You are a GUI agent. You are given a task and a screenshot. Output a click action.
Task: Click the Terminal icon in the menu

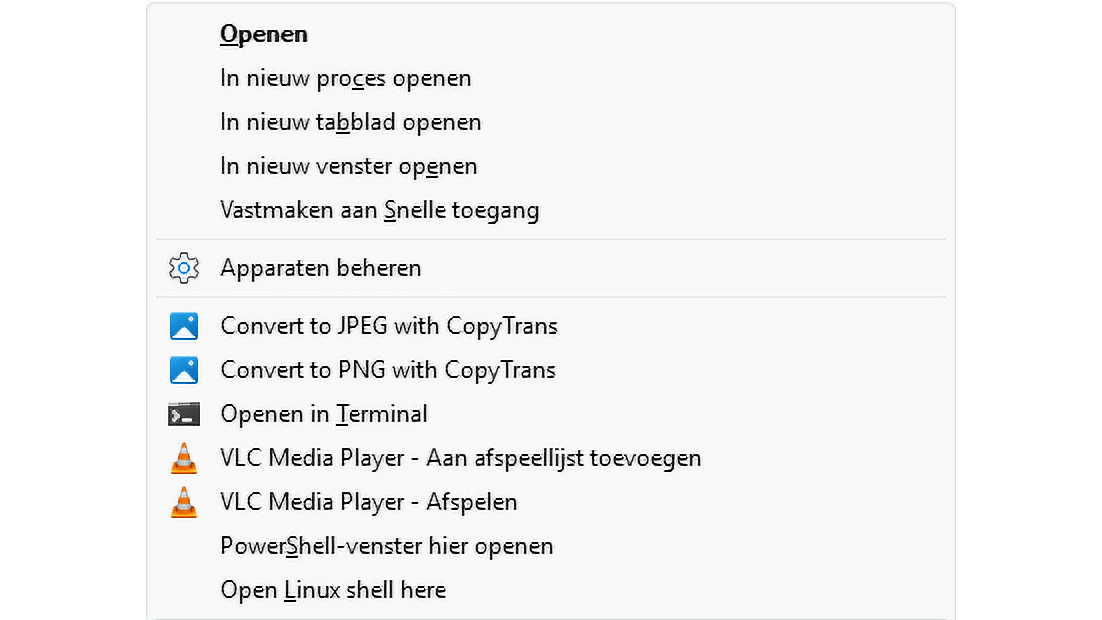tap(184, 414)
